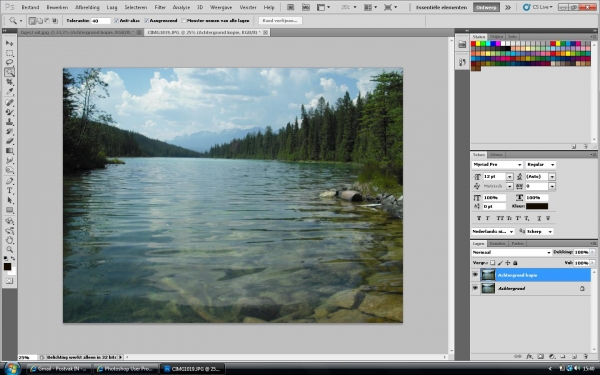600x375 pixels.
Task: Switch to the Alinea tab
Action: 496,155
